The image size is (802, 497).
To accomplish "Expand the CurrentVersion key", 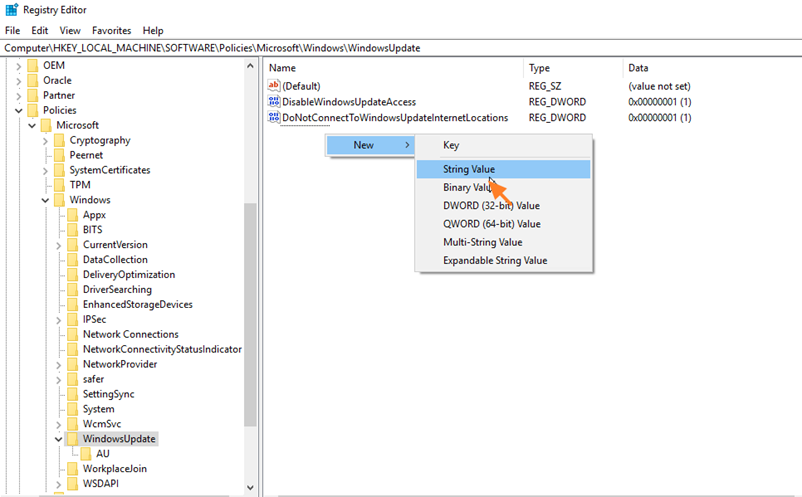I will point(58,245).
